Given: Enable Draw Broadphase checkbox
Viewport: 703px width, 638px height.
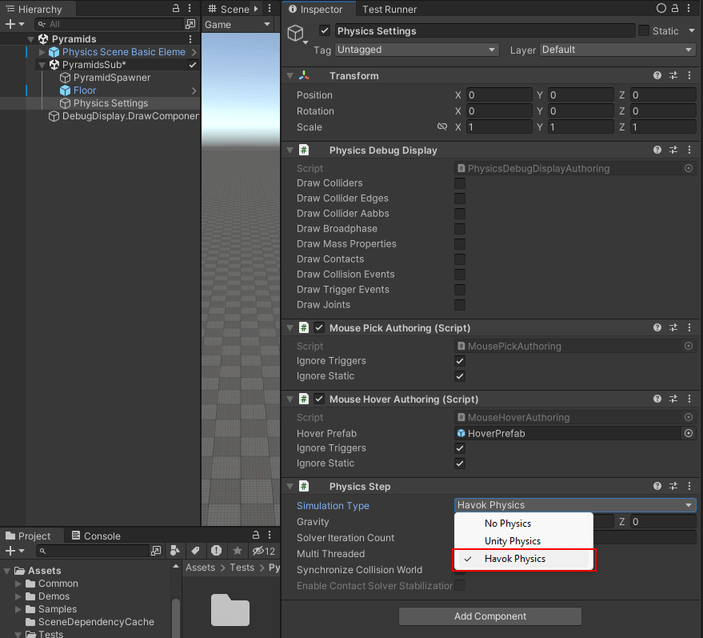Looking at the screenshot, I should [x=460, y=229].
